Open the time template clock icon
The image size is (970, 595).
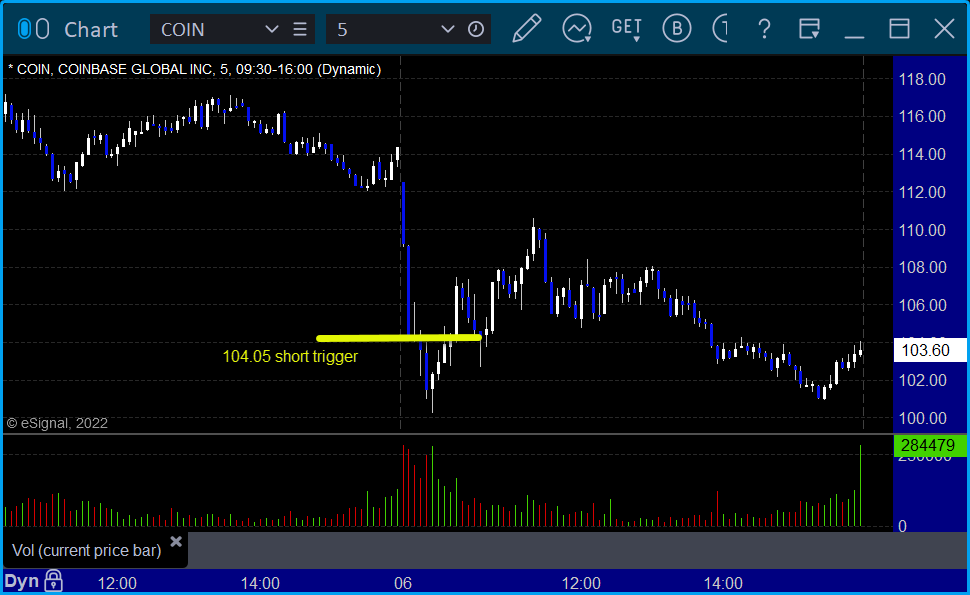476,30
